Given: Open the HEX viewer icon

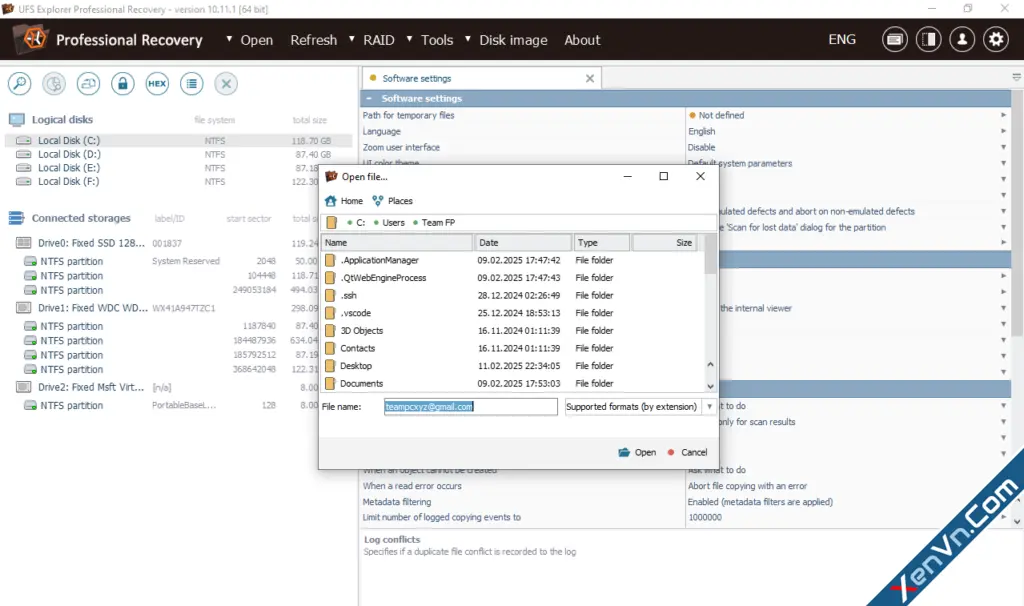Looking at the screenshot, I should [157, 84].
